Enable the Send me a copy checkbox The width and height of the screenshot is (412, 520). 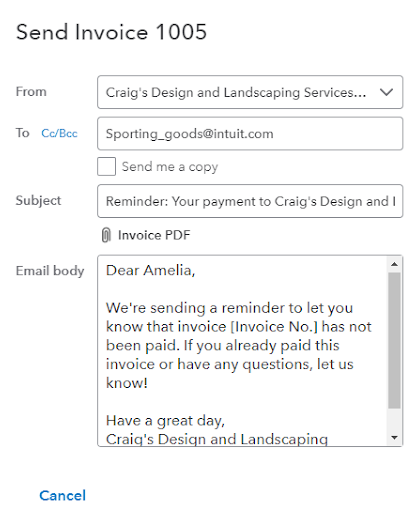point(106,166)
